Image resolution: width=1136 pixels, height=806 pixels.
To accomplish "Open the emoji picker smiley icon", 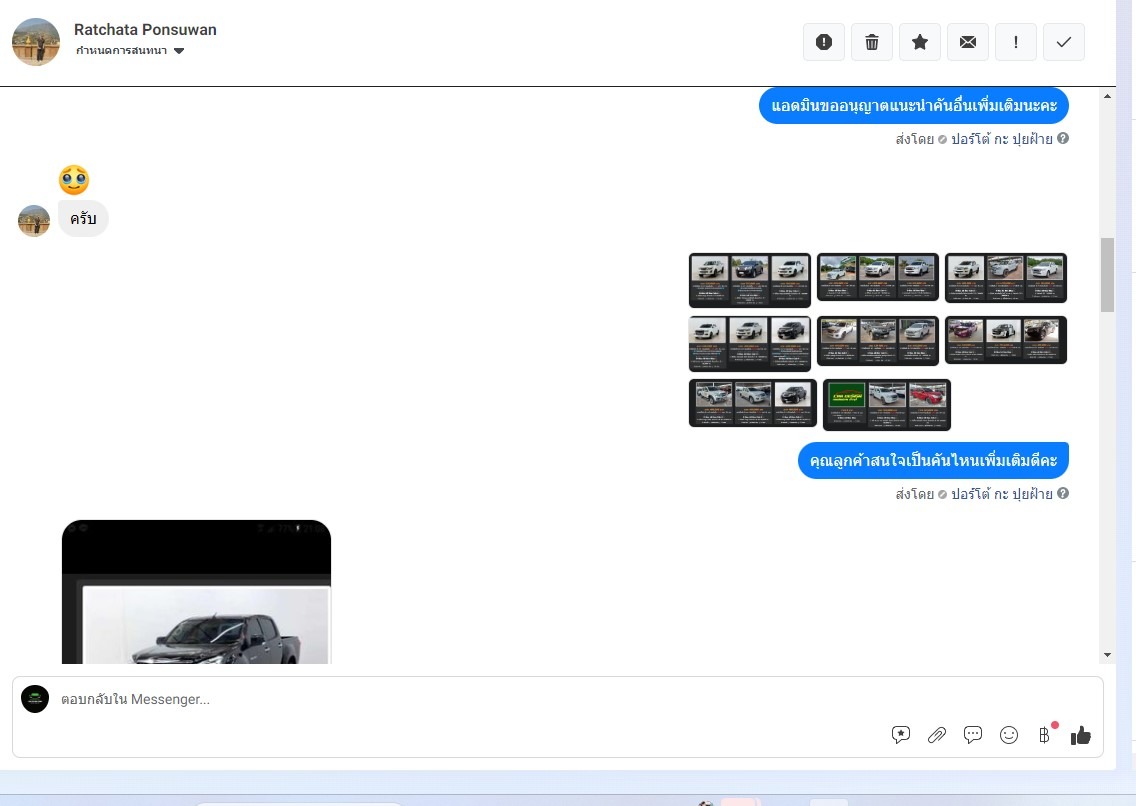I will 1009,735.
